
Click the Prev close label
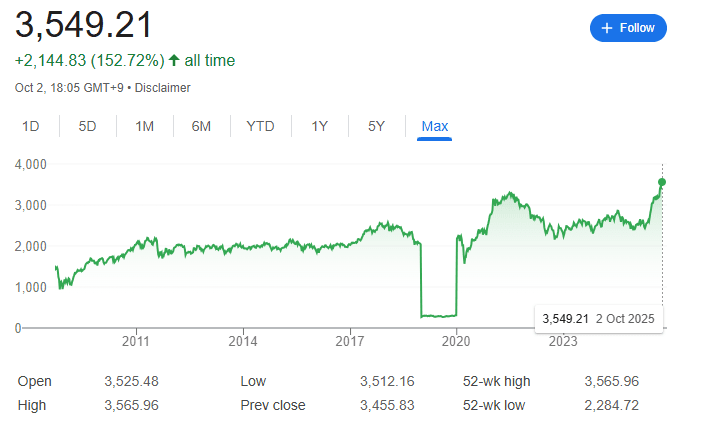coord(273,405)
